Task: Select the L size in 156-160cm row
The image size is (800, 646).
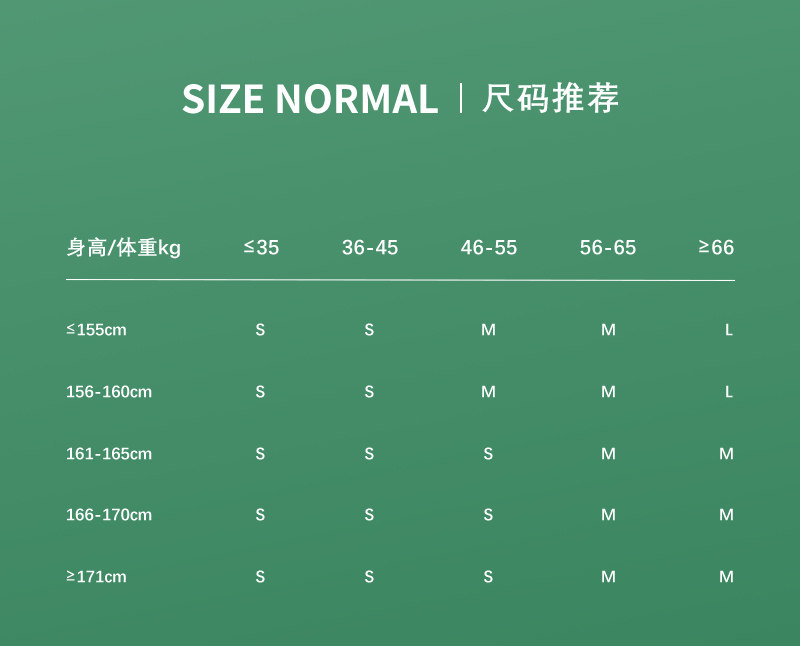Action: (729, 392)
